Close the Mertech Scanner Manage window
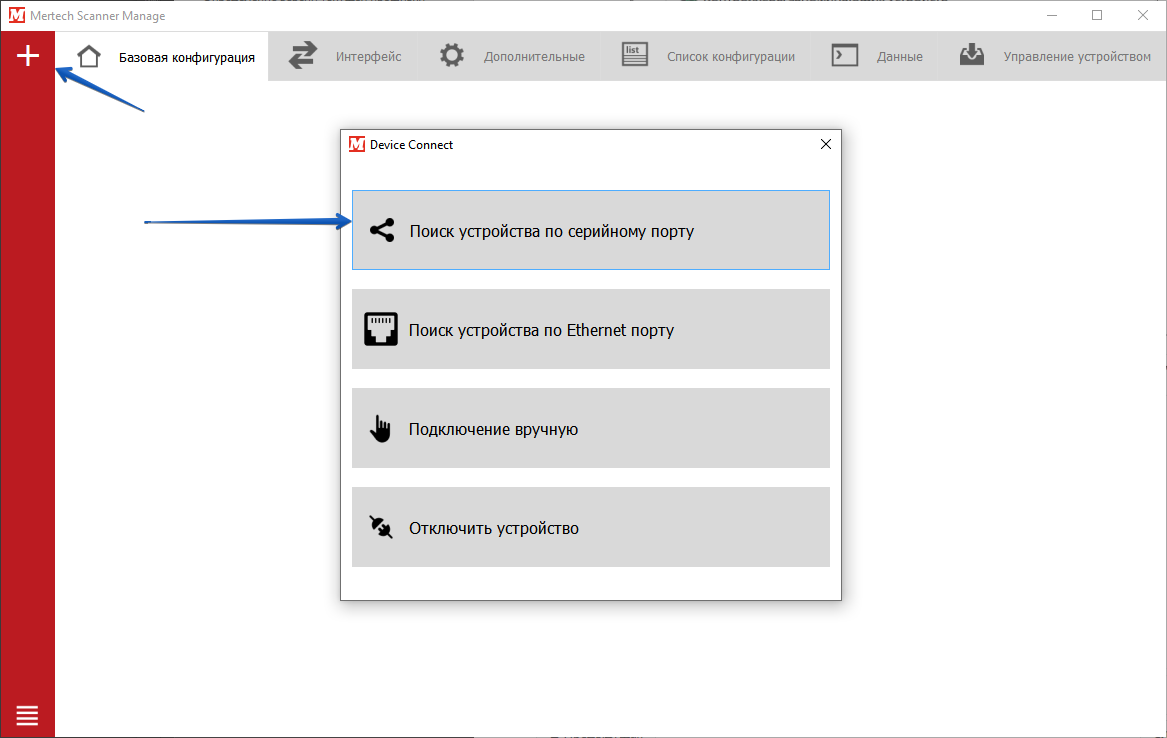Image resolution: width=1167 pixels, height=738 pixels. click(x=1143, y=16)
